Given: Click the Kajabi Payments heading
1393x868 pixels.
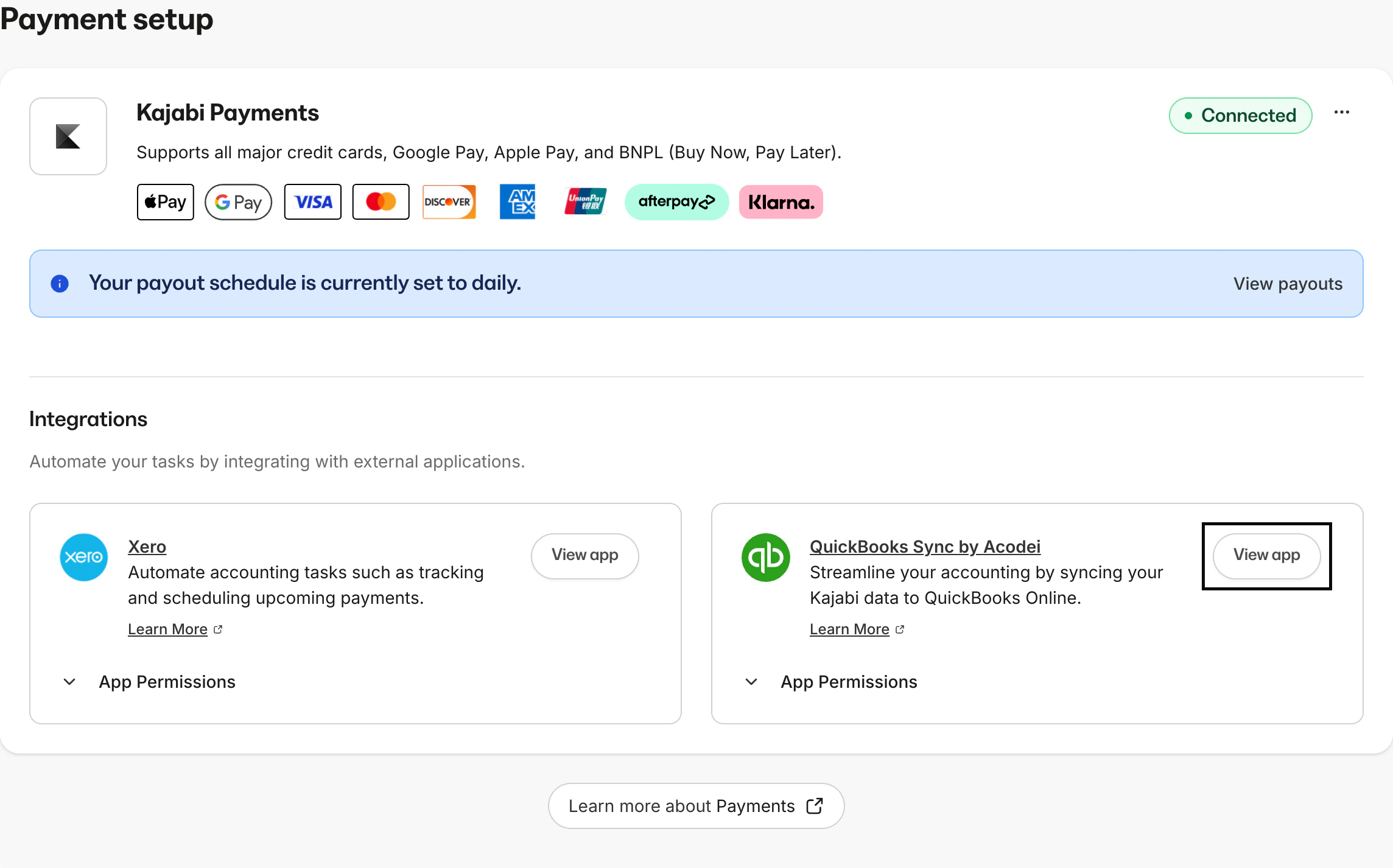Looking at the screenshot, I should 228,113.
